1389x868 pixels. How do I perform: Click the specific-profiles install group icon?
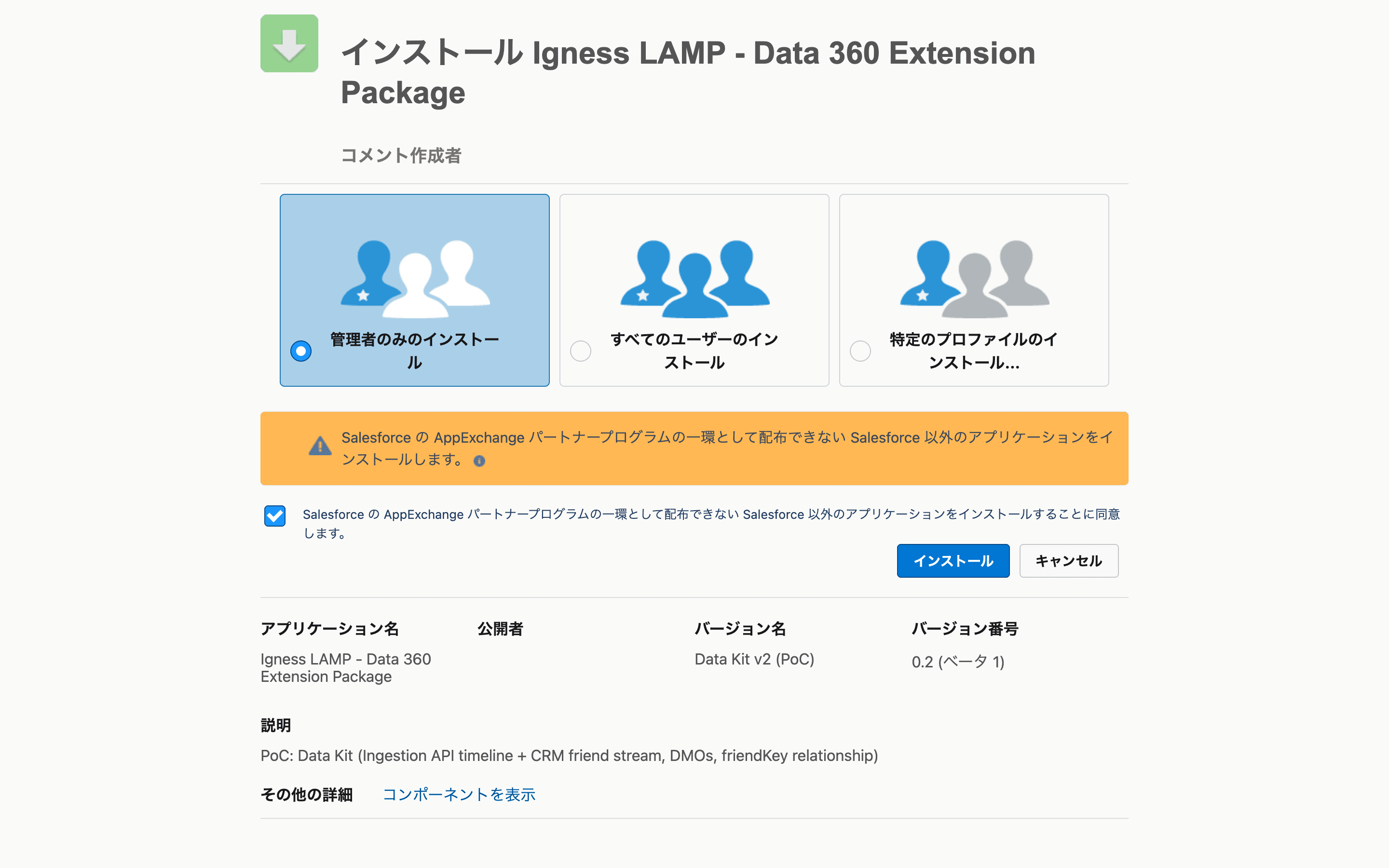coord(974,279)
